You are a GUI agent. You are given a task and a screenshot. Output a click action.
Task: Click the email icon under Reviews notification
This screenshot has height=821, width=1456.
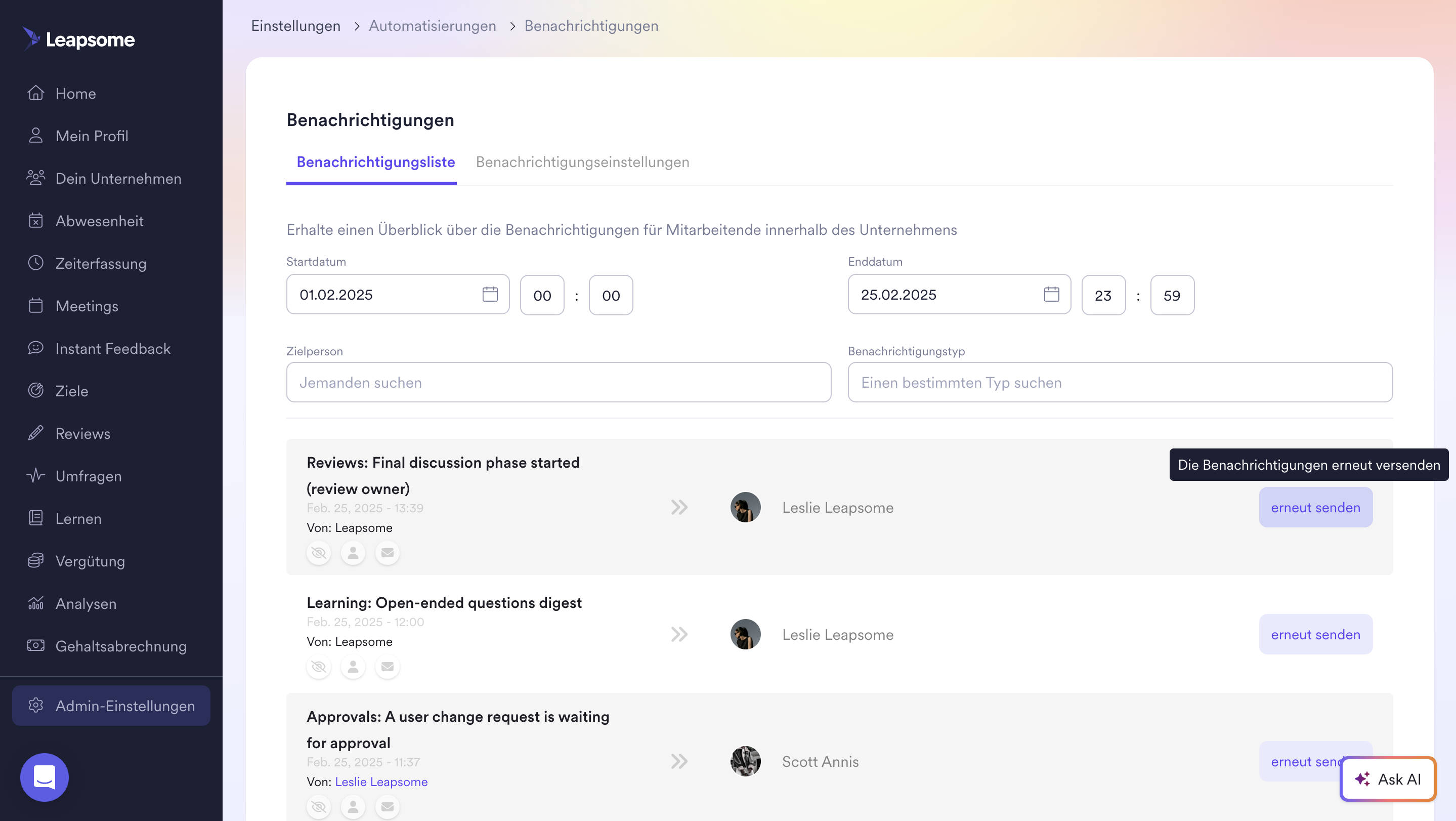tap(387, 552)
